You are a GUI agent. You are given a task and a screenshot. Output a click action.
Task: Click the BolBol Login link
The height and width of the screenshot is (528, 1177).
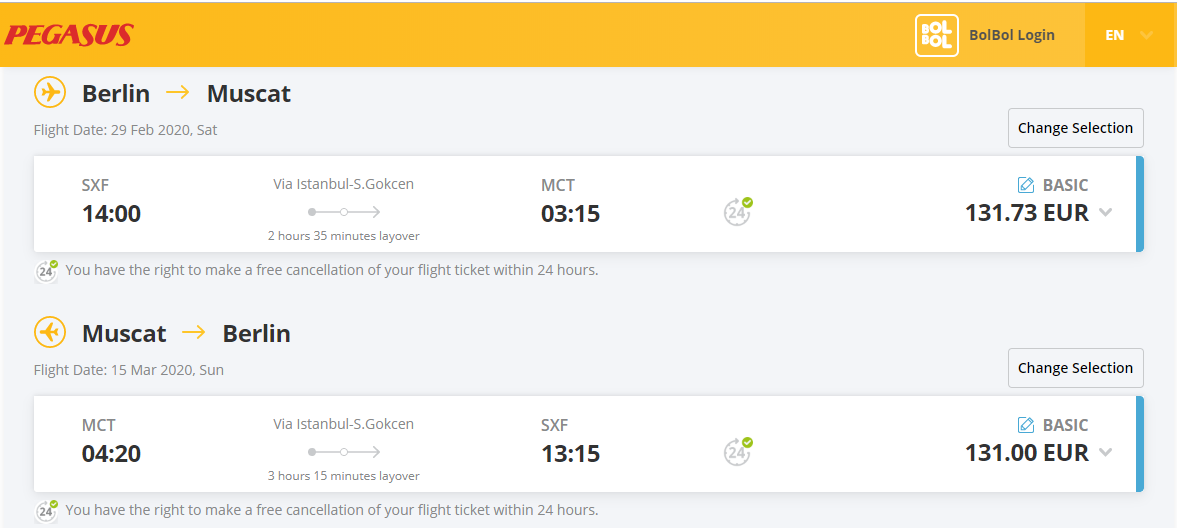(1011, 35)
